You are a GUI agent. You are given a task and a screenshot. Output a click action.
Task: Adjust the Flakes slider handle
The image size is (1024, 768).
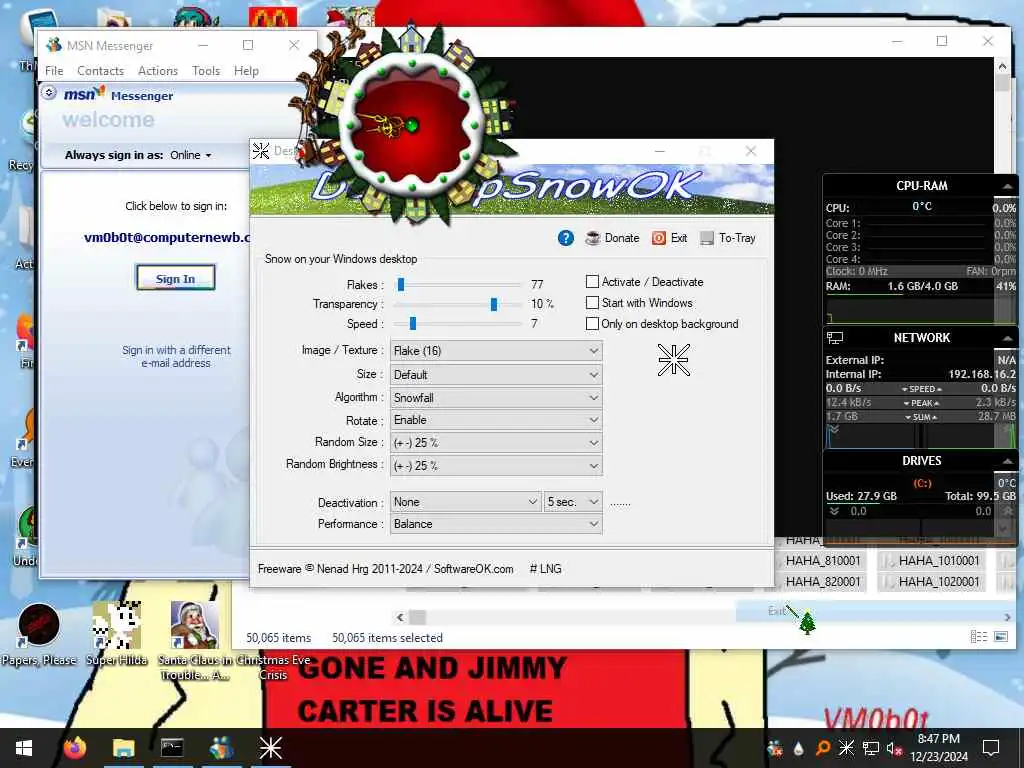tap(401, 284)
